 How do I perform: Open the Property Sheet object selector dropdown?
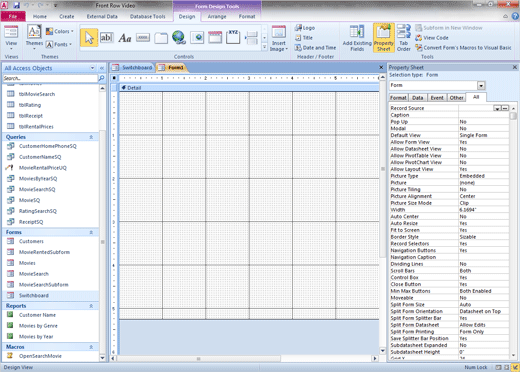coord(481,86)
